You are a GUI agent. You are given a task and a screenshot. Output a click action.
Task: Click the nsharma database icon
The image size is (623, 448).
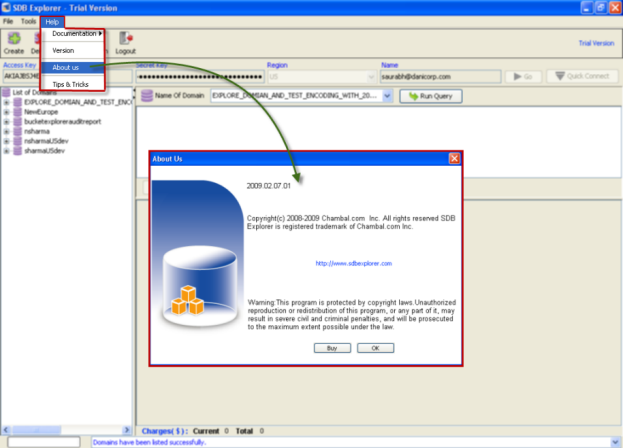click(x=17, y=131)
